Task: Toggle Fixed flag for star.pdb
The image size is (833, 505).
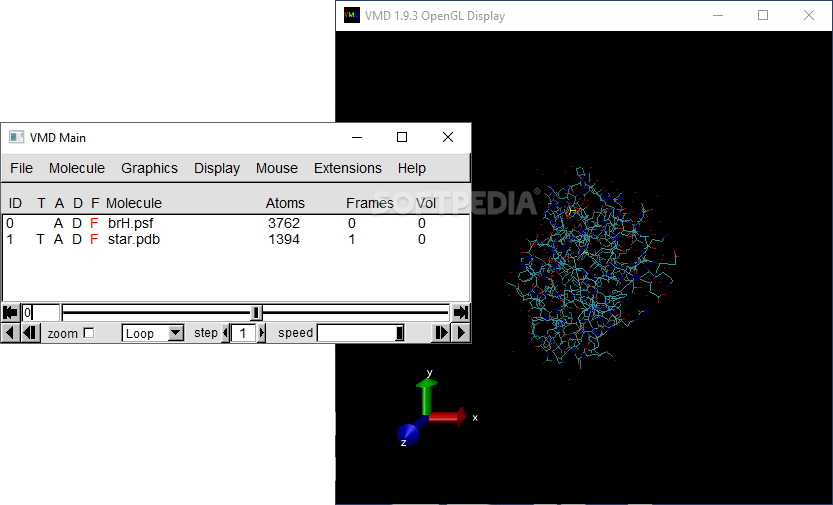Action: (94, 239)
